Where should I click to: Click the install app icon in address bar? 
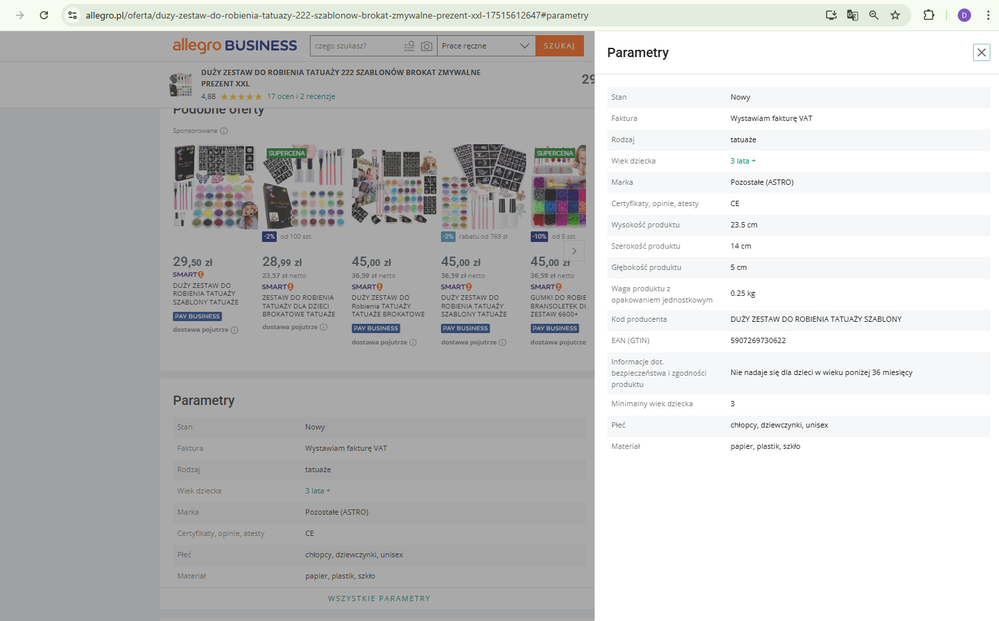(830, 16)
